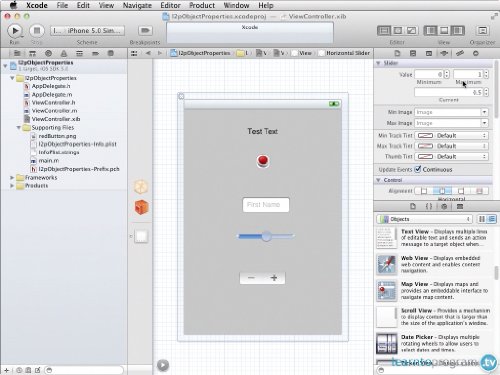Screen dimensions: 500x375
Task: Show the Debug navigator
Action: [79, 53]
